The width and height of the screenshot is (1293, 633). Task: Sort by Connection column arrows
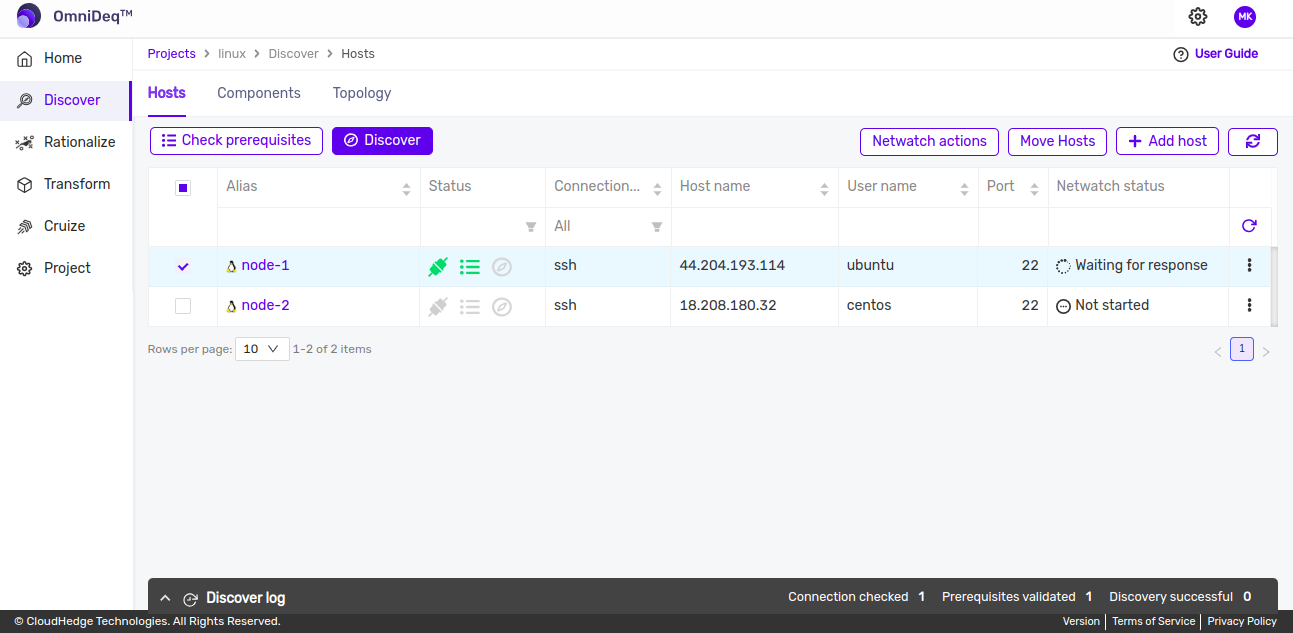click(657, 188)
